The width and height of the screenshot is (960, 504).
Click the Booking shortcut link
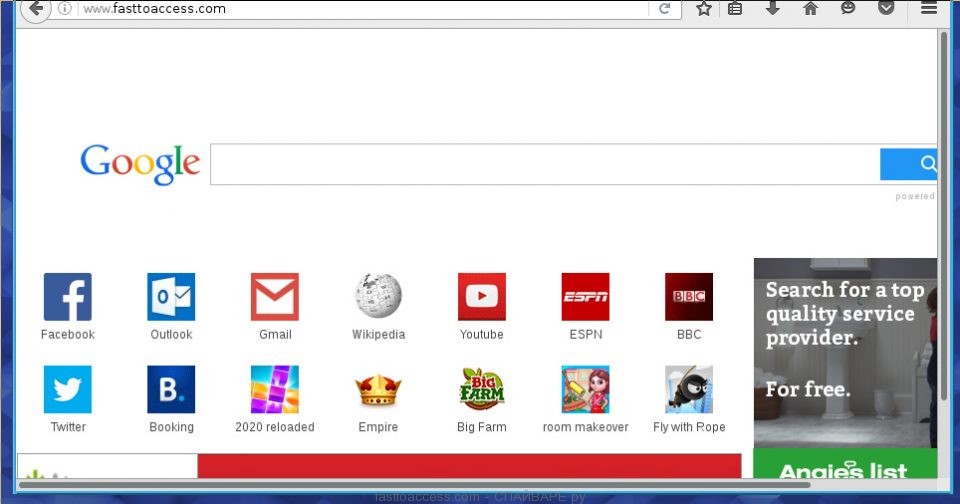pyautogui.click(x=171, y=390)
